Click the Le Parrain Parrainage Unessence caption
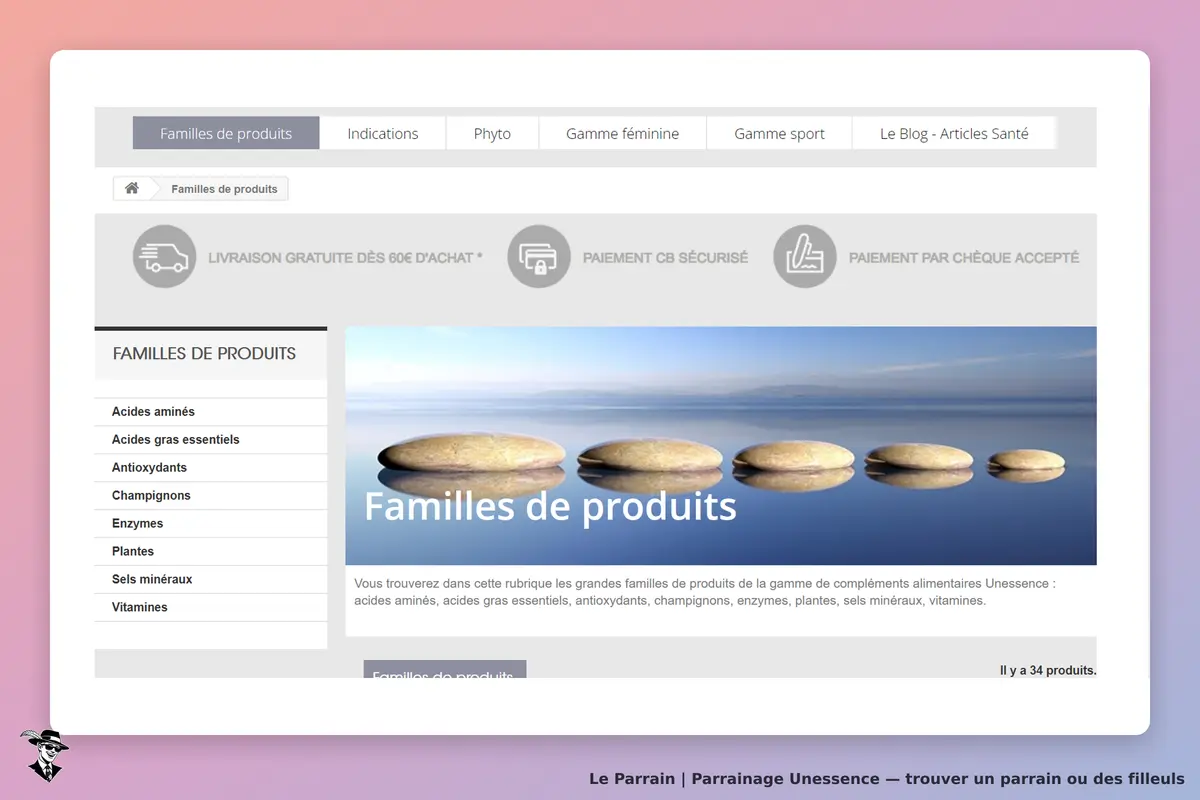 [887, 778]
